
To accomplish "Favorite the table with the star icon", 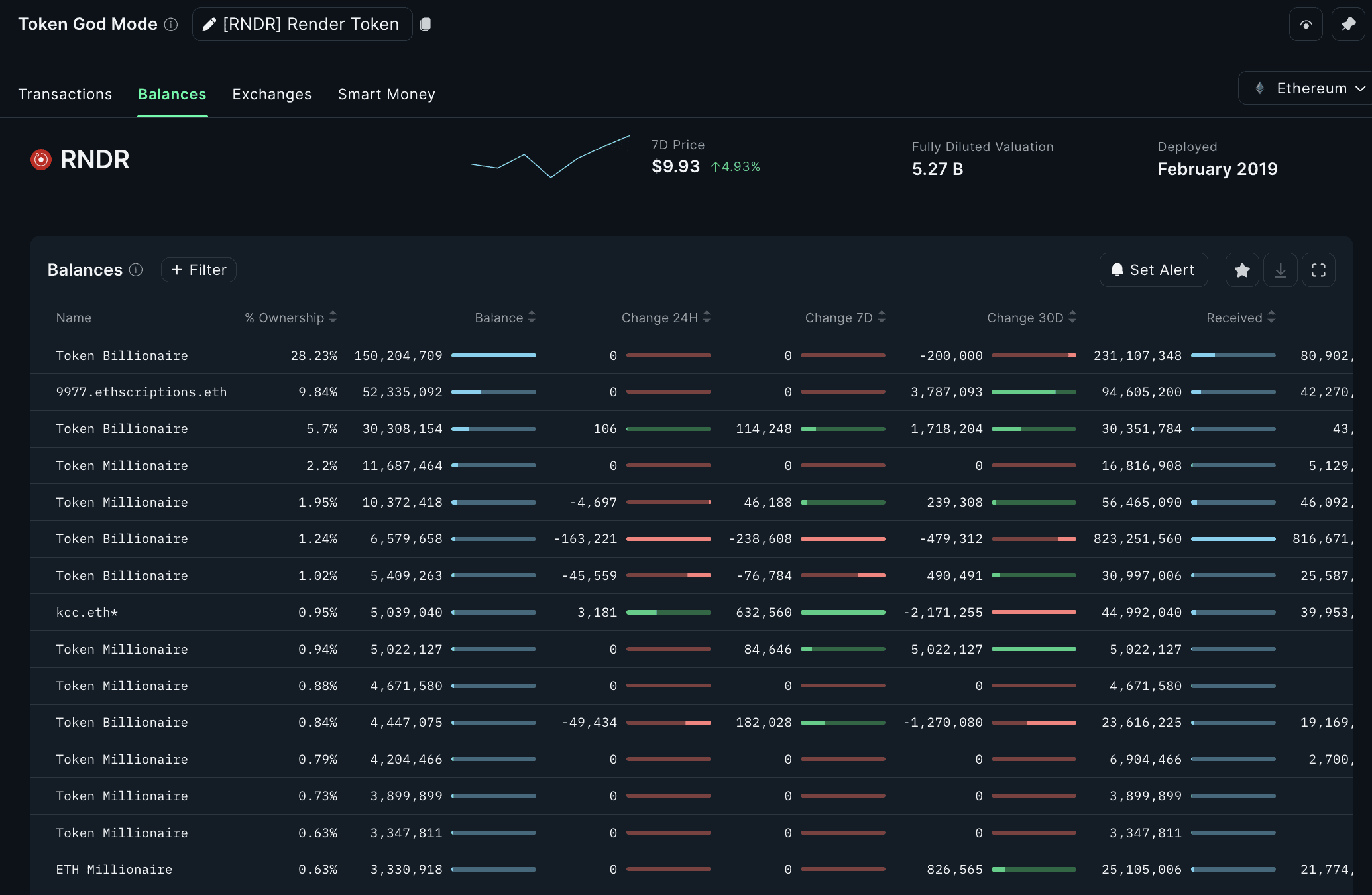I will pos(1242,270).
